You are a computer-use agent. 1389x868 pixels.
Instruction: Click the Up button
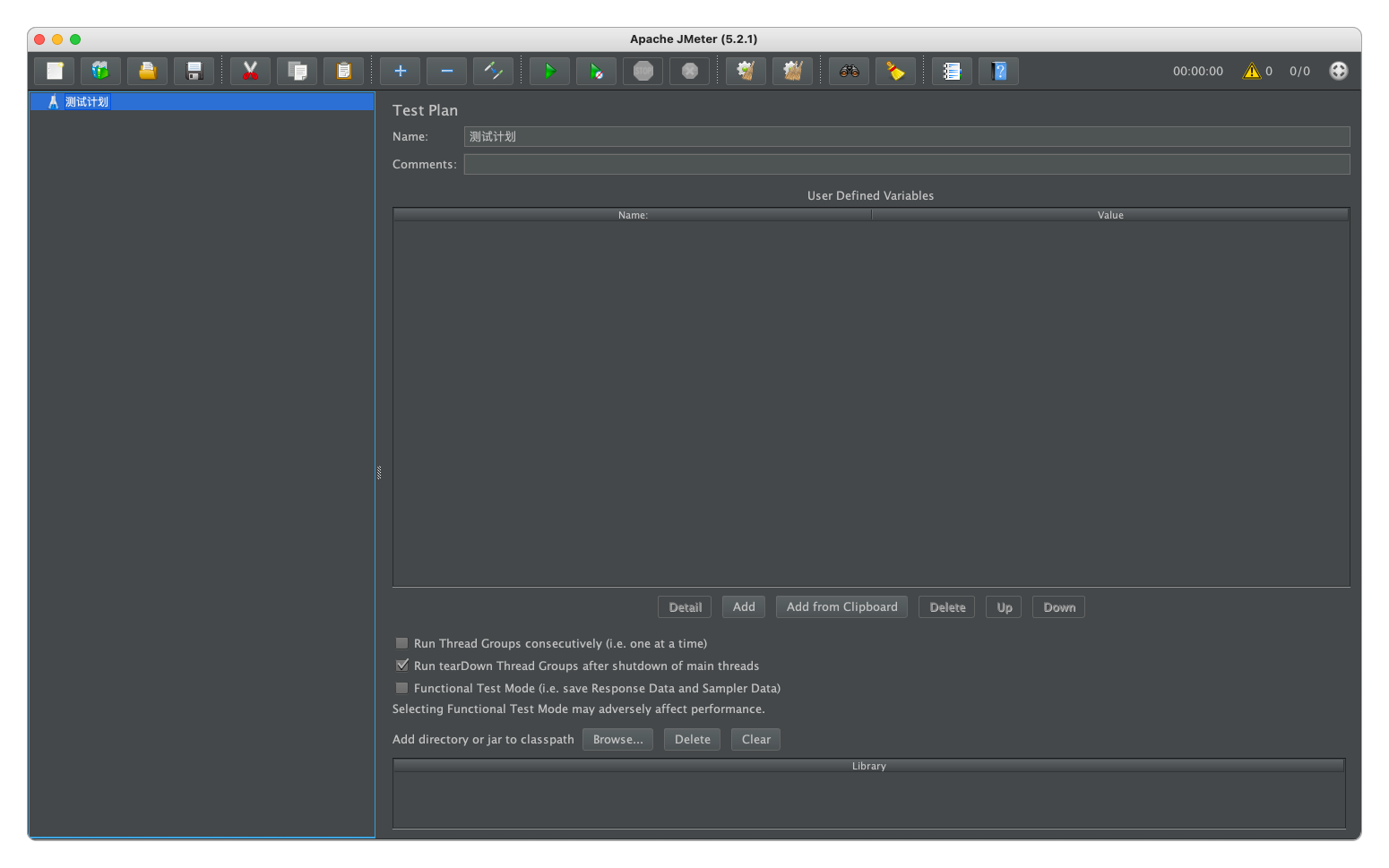1004,607
